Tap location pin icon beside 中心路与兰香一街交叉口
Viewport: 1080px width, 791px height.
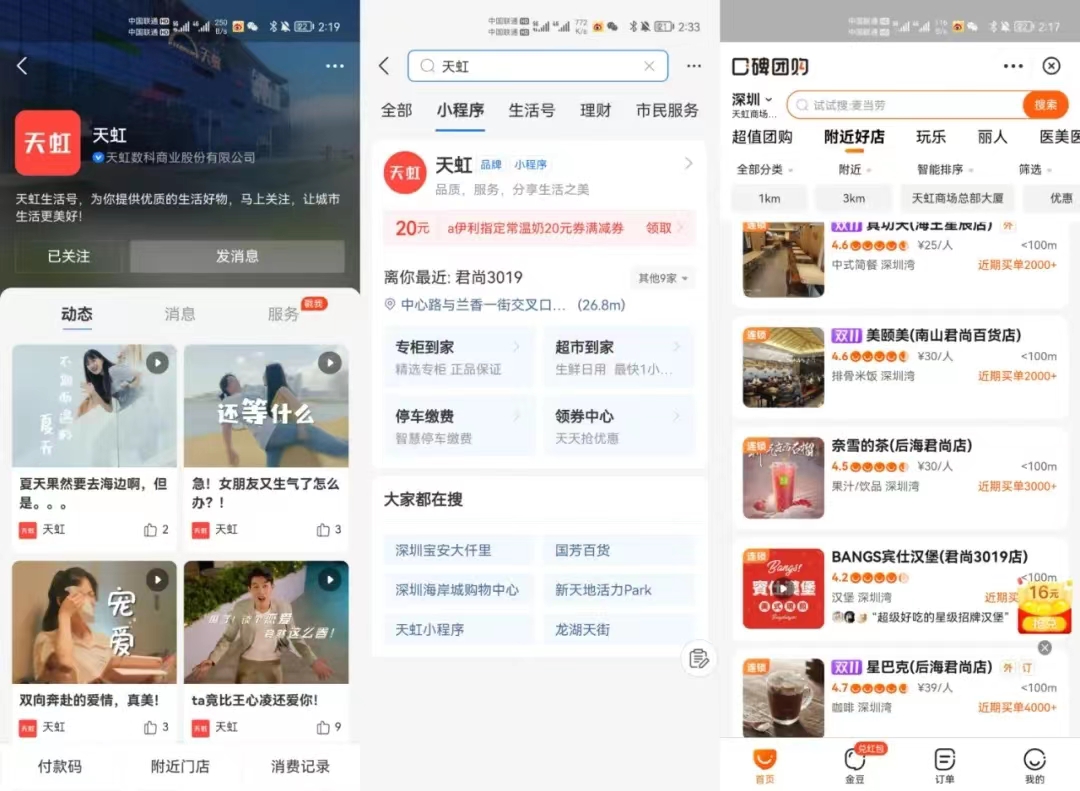click(x=390, y=305)
